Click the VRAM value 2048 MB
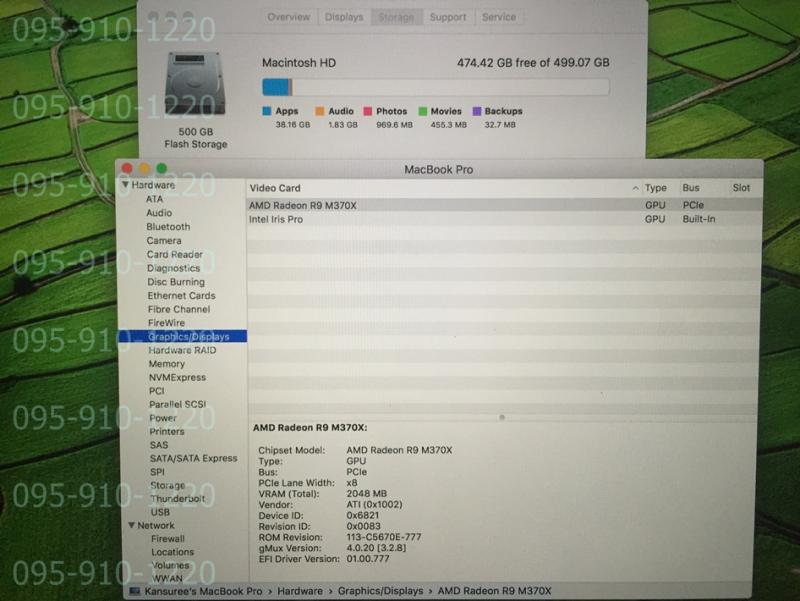This screenshot has height=601, width=800. (x=366, y=493)
